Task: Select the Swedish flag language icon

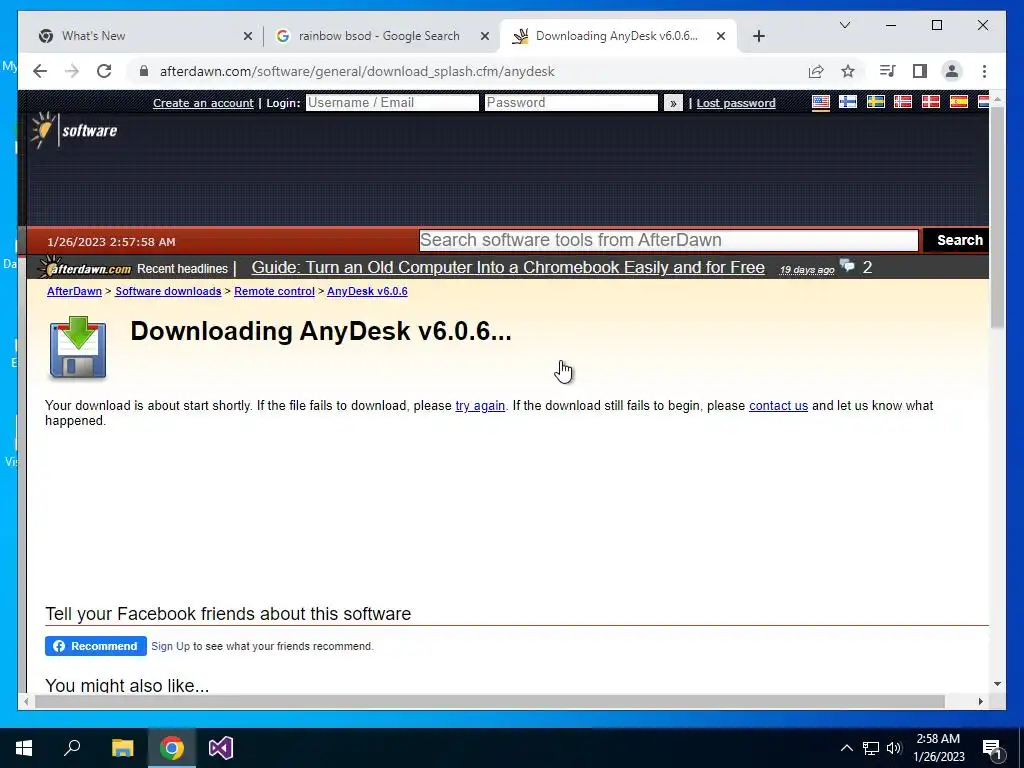Action: (x=876, y=102)
